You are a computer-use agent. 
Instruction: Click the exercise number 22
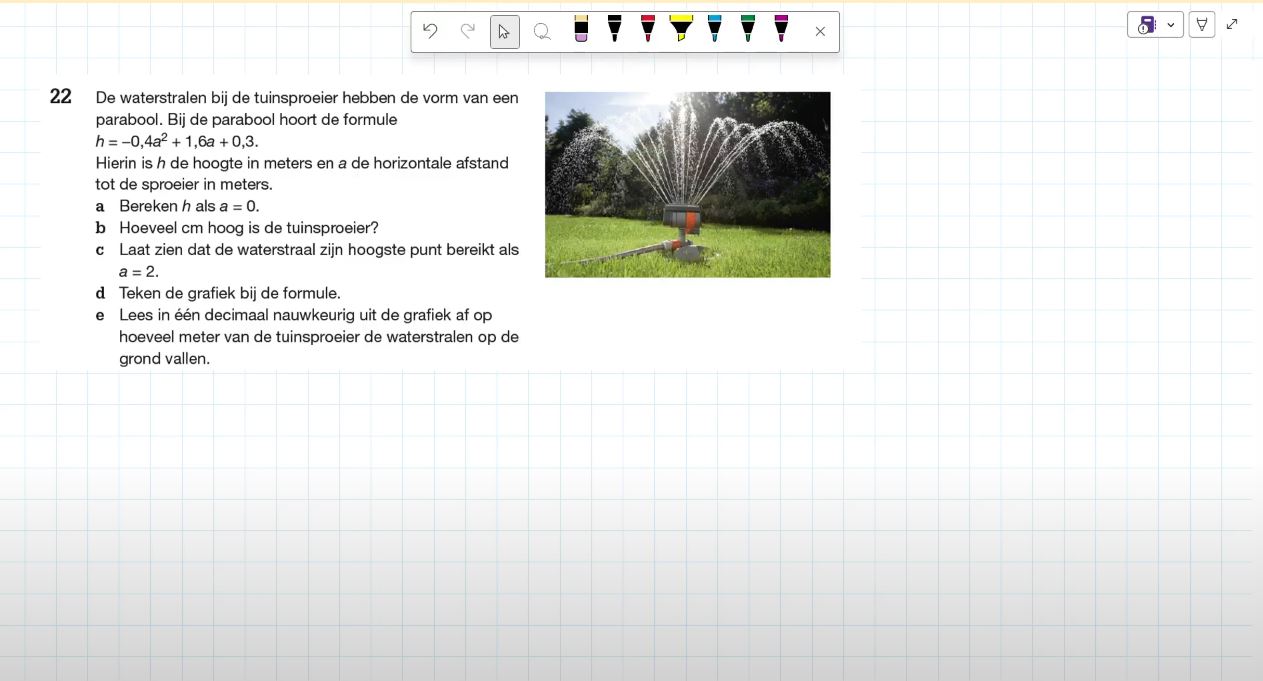pyautogui.click(x=61, y=97)
